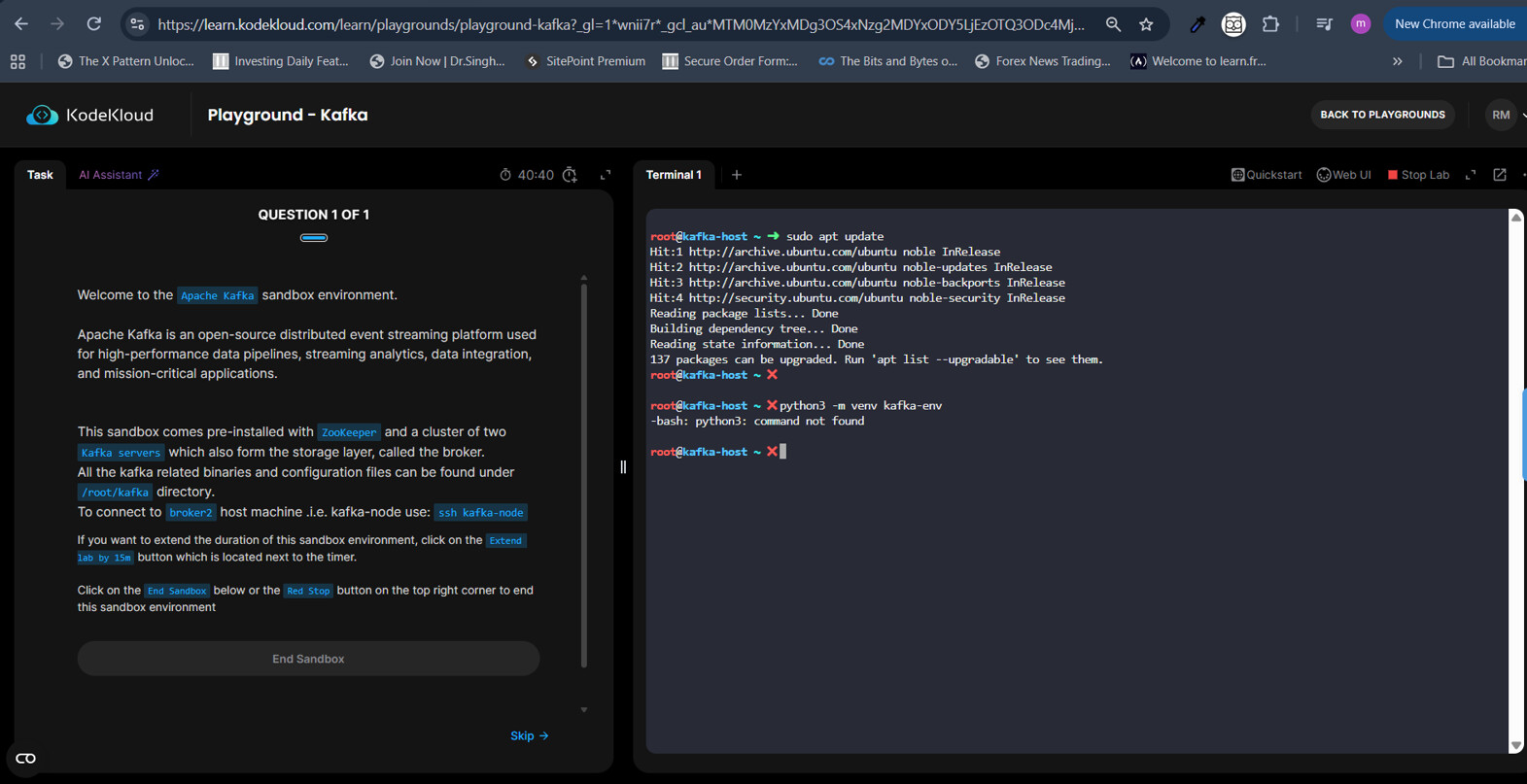Click terminal scrollbar down arrow
1527x784 pixels.
[x=1516, y=745]
